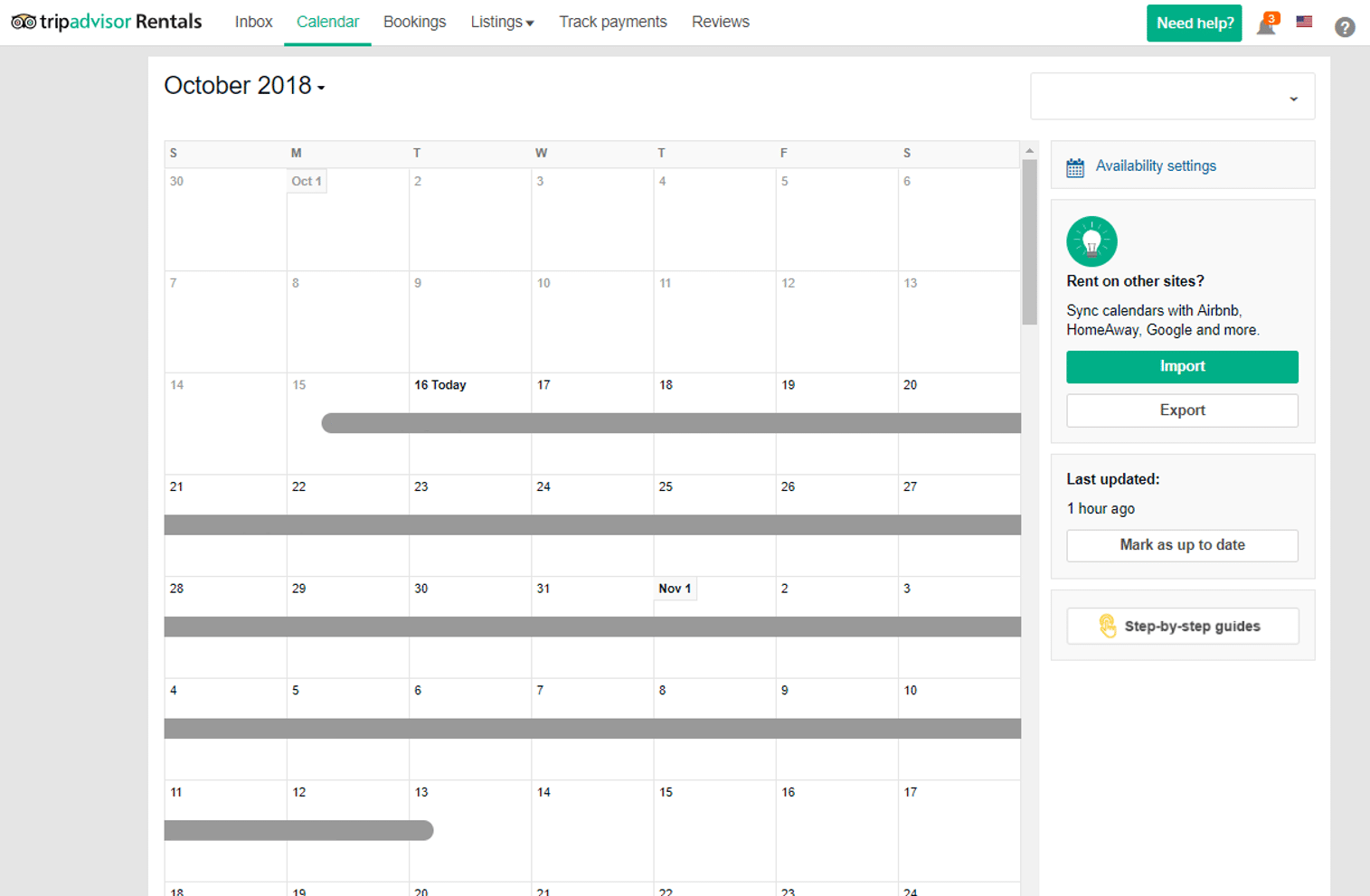Screen dimensions: 1370x896
Task: Open the Availability settings link
Action: coord(1156,165)
